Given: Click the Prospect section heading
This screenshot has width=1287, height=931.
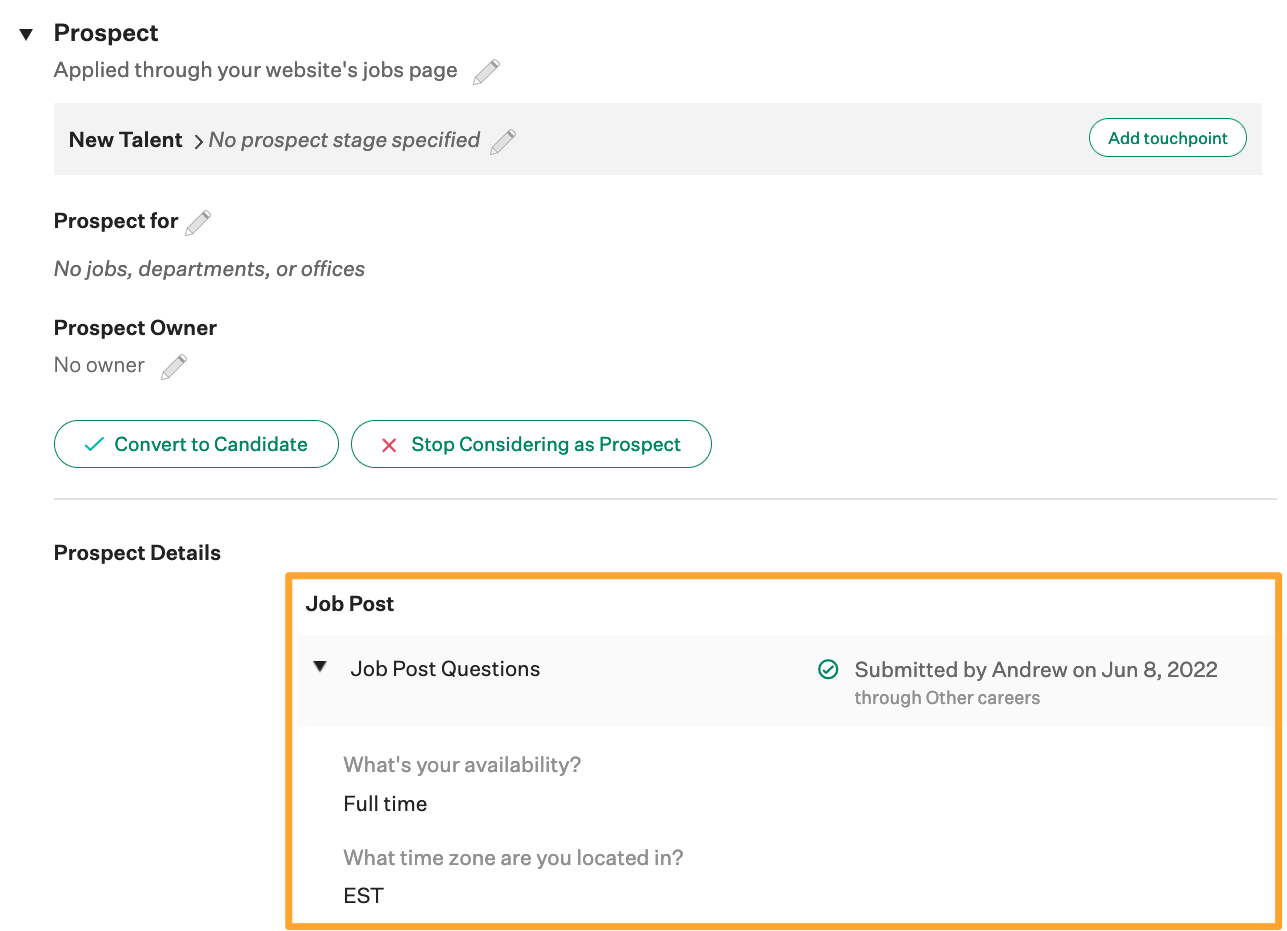Looking at the screenshot, I should [106, 33].
